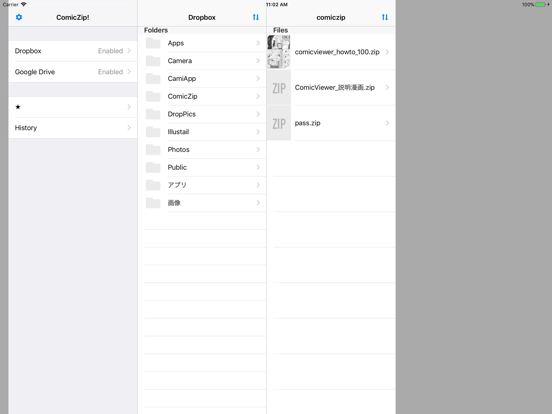Open the Public folder
Image resolution: width=552 pixels, height=414 pixels.
pos(202,167)
